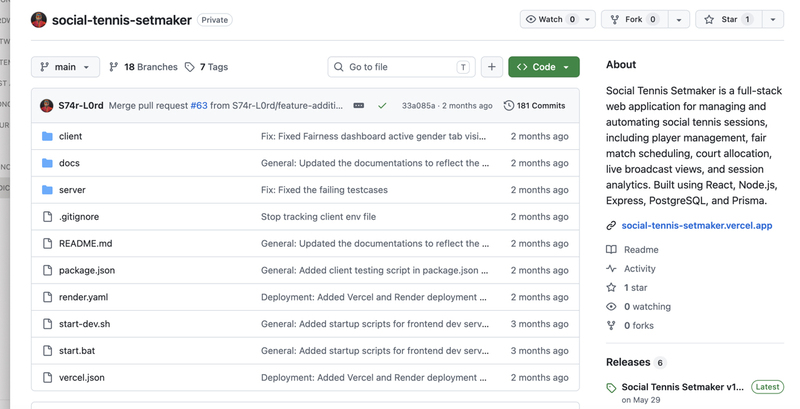Open the 18 Branches link

point(143,67)
